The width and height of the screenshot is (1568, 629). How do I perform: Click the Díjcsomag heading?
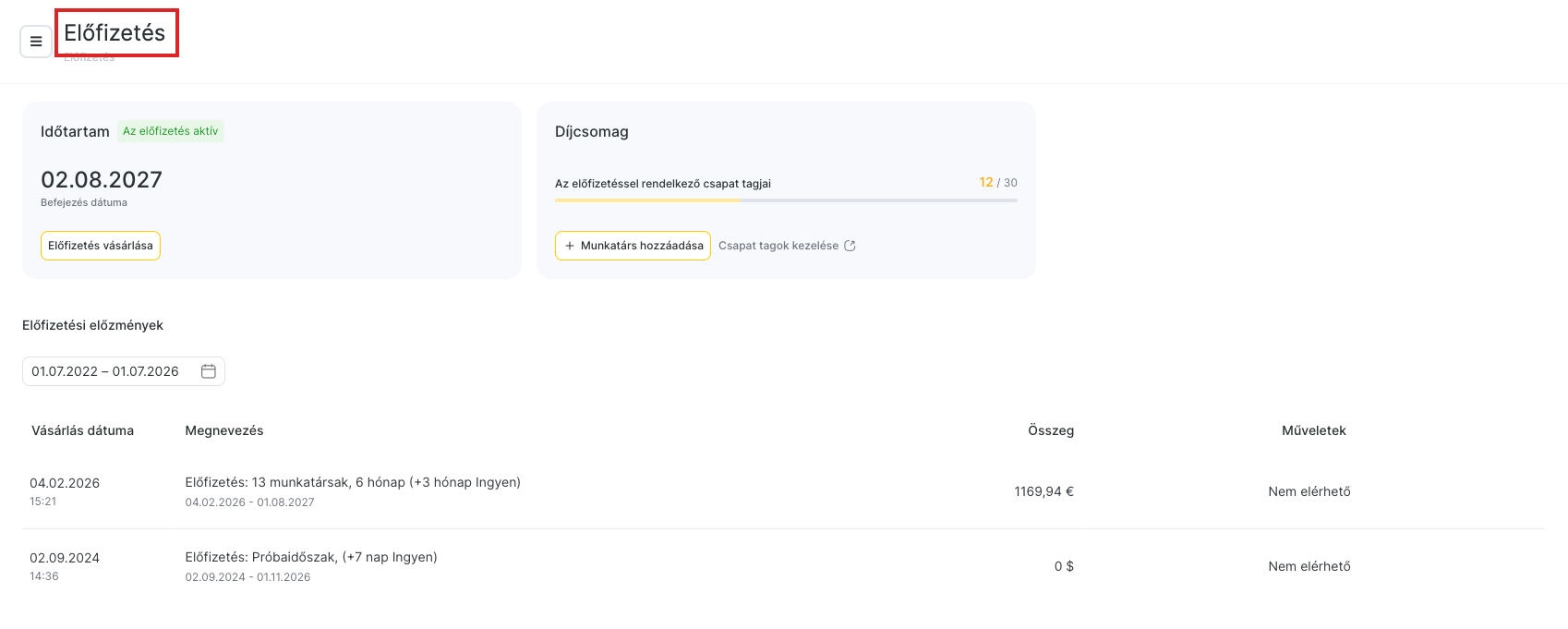click(592, 131)
